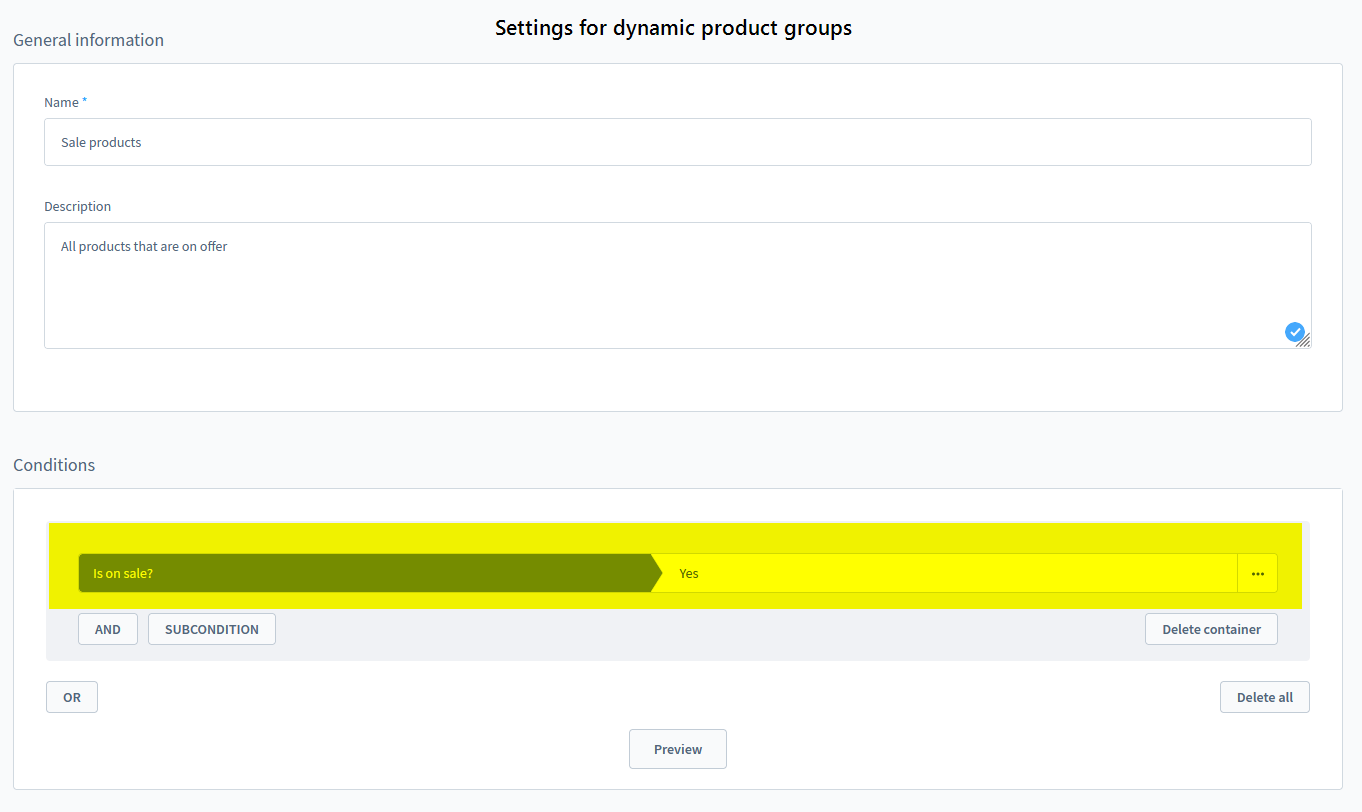The width and height of the screenshot is (1362, 812).
Task: Select the 'General information' heading
Action: click(x=89, y=40)
